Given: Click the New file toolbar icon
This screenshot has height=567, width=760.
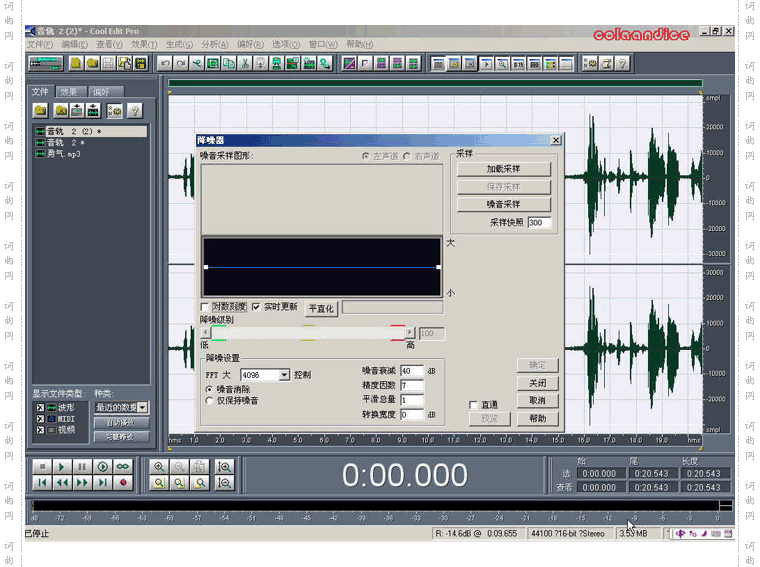Looking at the screenshot, I should tap(76, 63).
